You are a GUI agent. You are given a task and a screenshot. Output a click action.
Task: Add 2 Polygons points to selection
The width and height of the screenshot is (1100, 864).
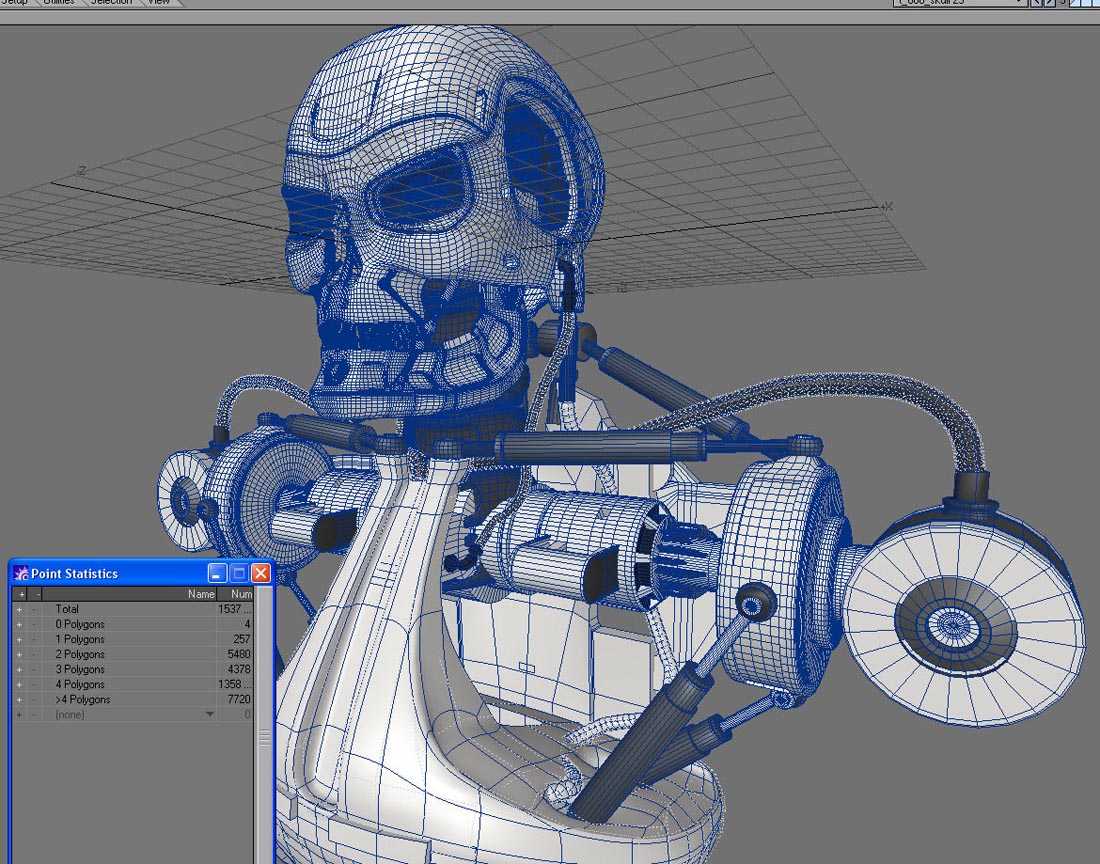click(x=19, y=654)
